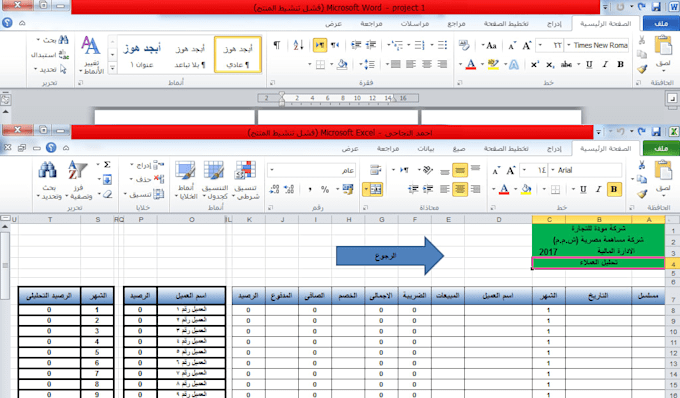Open Excel's conditional formatting تنسيق شرطي menu

246,180
